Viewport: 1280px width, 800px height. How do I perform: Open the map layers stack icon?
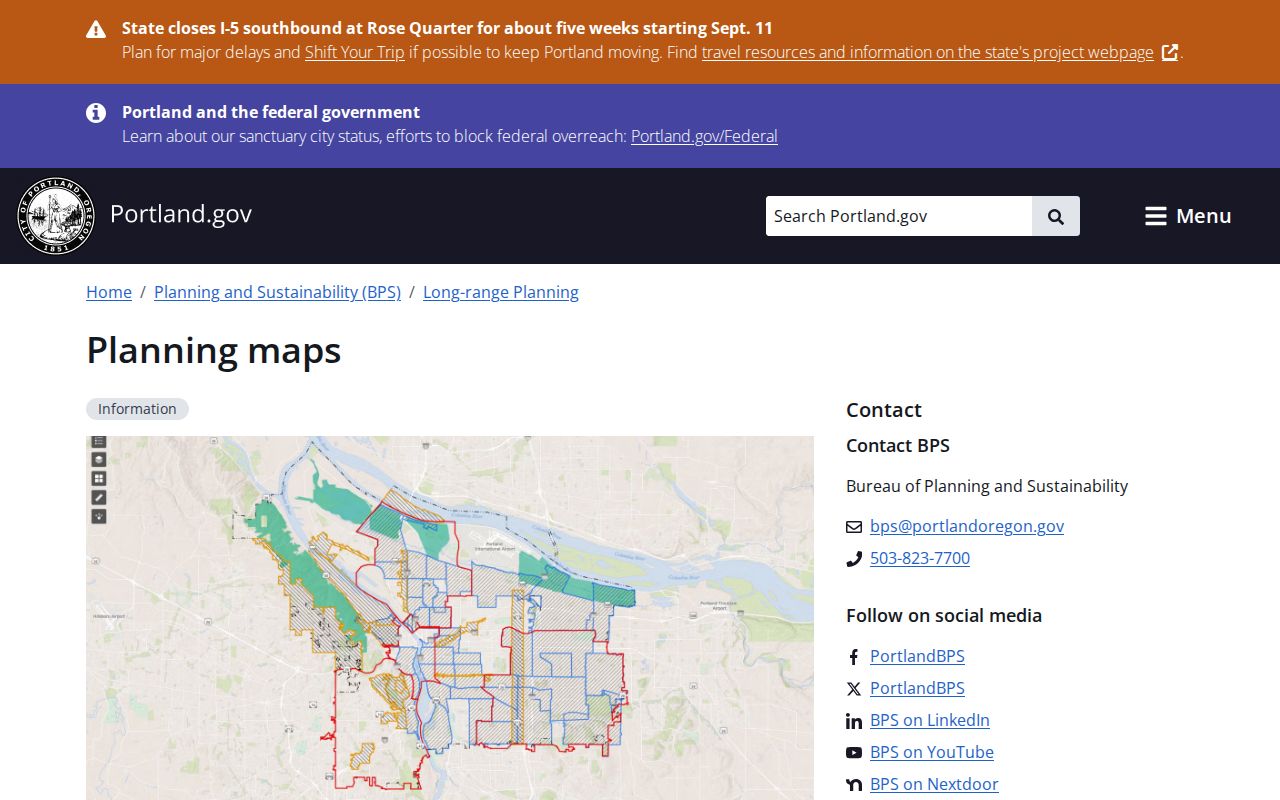pyautogui.click(x=99, y=459)
